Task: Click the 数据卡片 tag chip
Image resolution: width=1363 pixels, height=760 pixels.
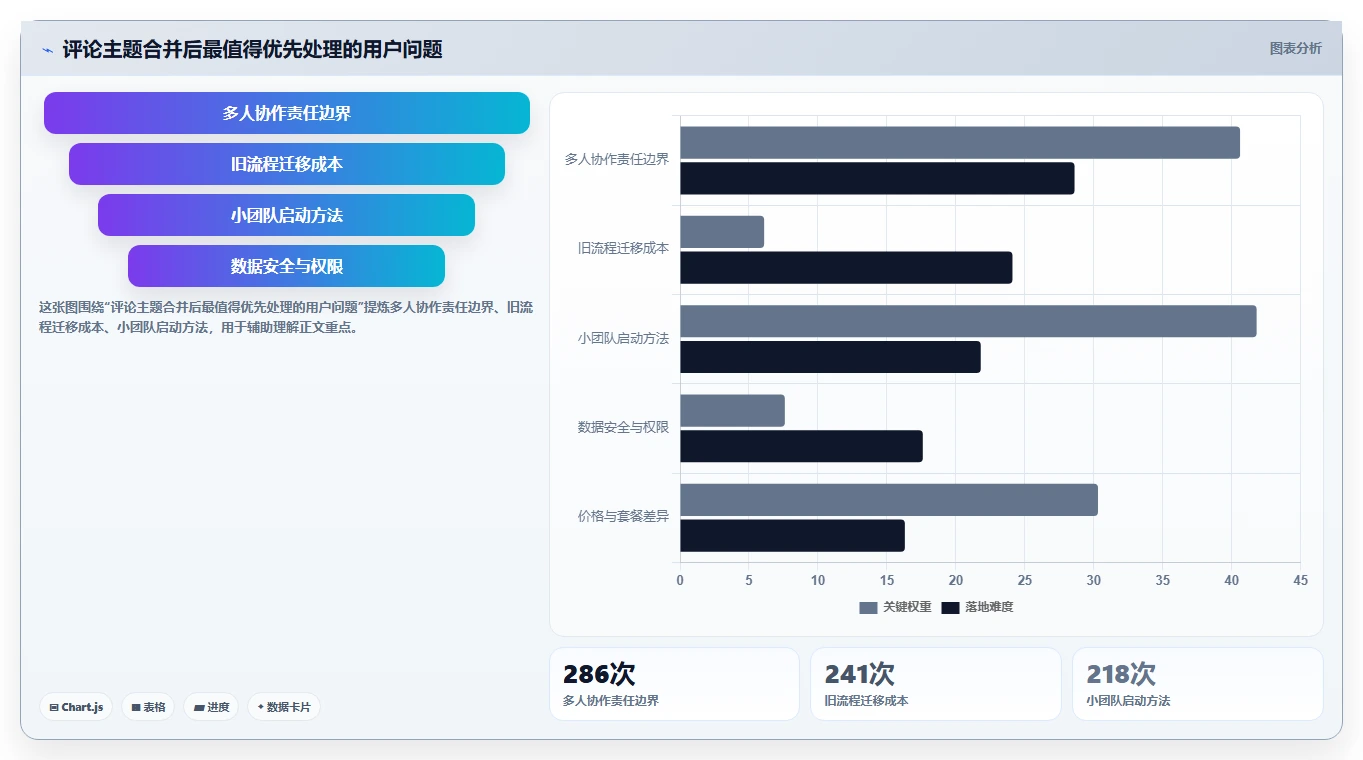Action: point(284,707)
